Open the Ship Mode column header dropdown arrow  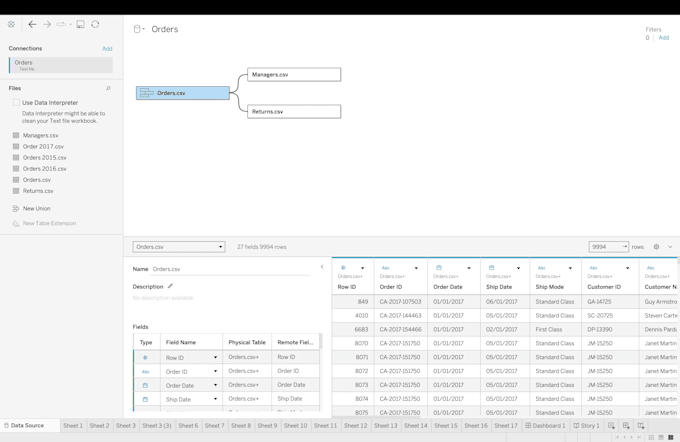[570, 268]
